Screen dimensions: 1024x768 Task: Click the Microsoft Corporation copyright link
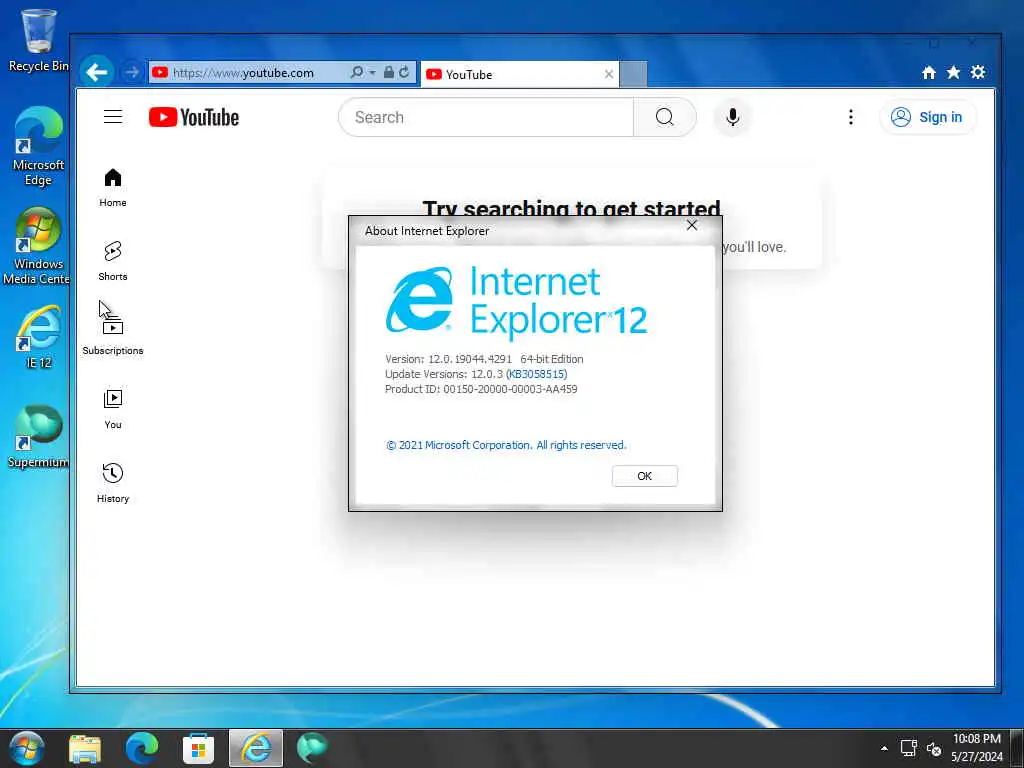pyautogui.click(x=505, y=445)
